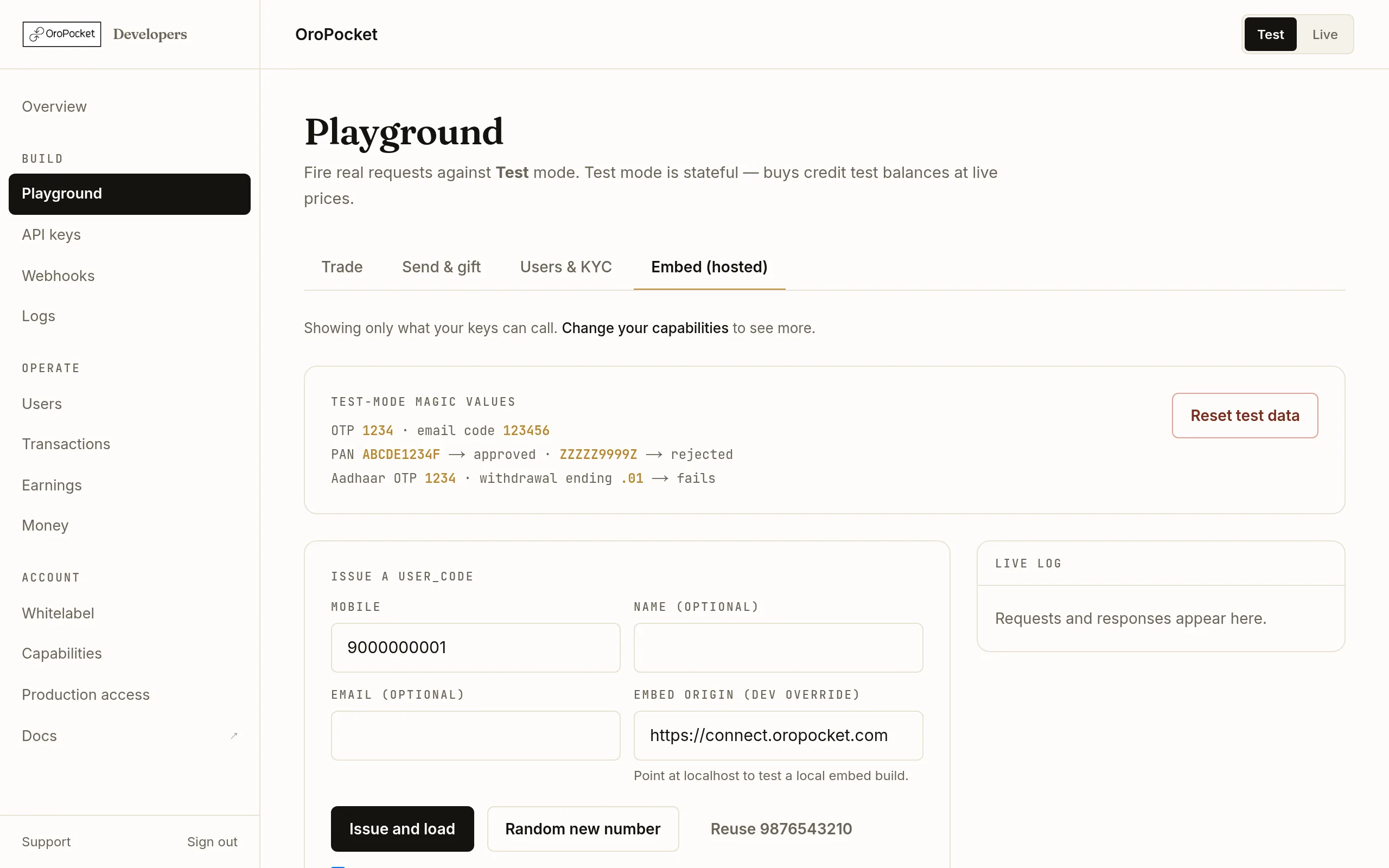Click the email code value 123456
The width and height of the screenshot is (1389, 868).
click(x=526, y=431)
